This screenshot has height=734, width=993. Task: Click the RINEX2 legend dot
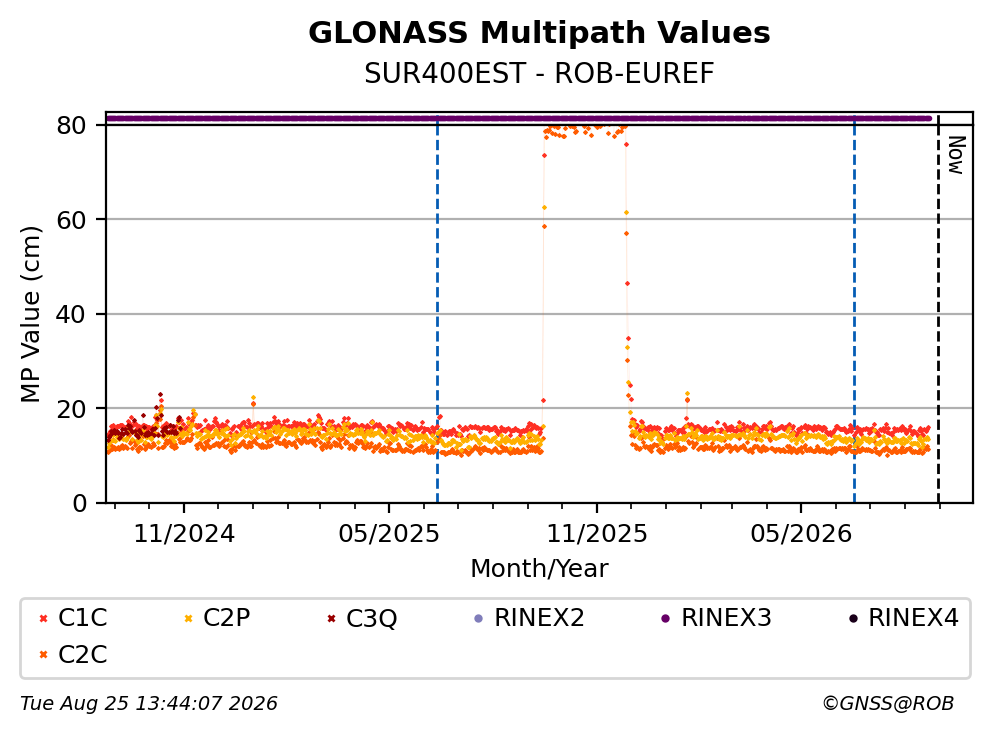click(479, 618)
